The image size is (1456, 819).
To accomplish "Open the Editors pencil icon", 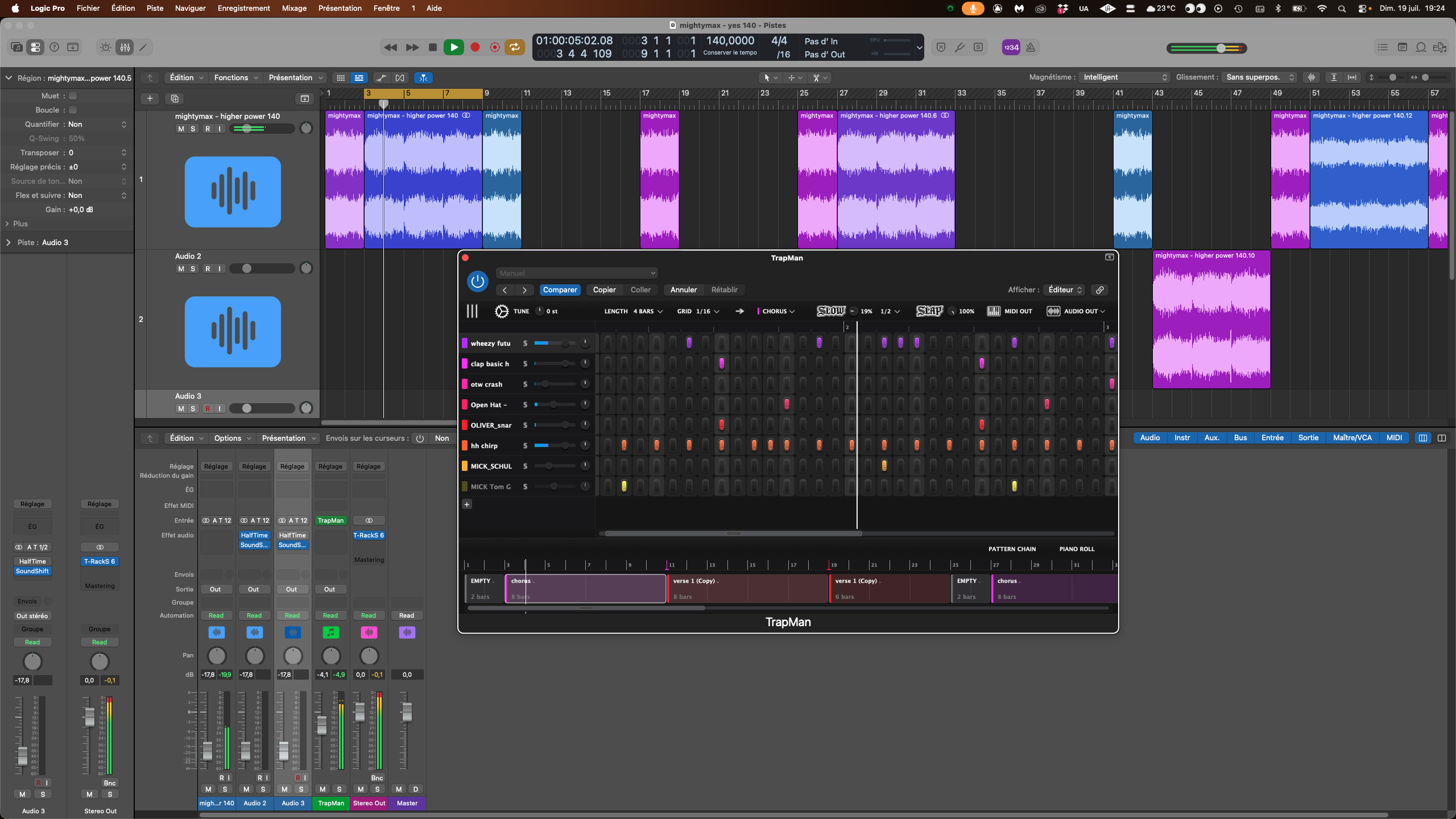I will [143, 47].
